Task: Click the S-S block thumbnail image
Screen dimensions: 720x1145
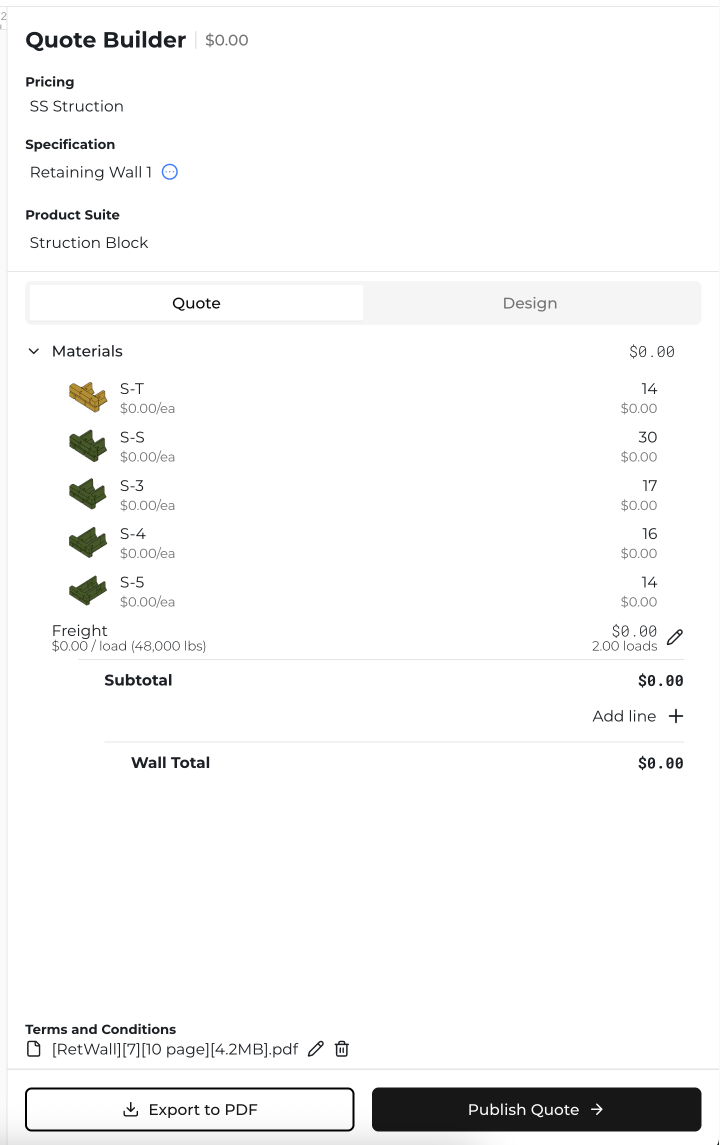Action: coord(88,446)
